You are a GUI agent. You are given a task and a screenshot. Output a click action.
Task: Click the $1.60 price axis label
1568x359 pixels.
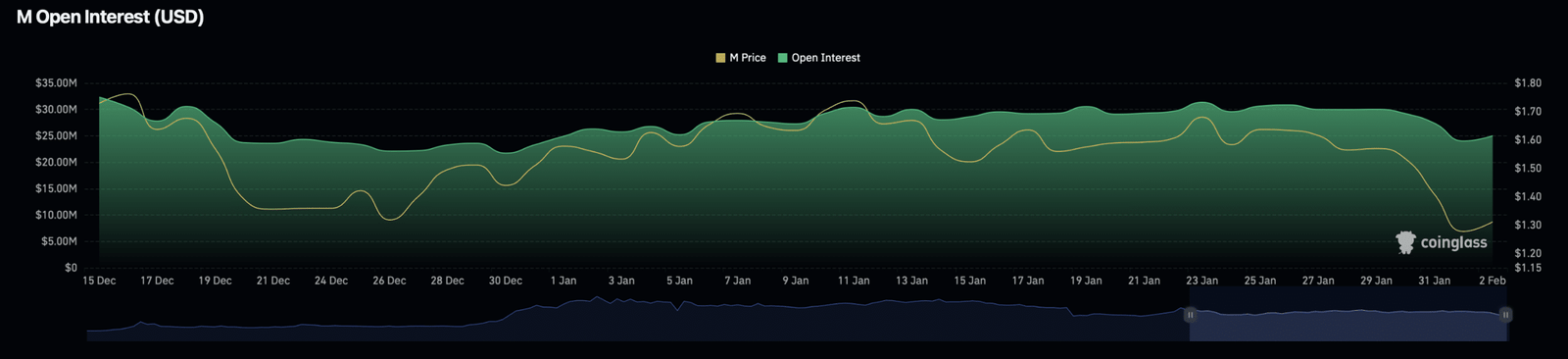click(1528, 140)
